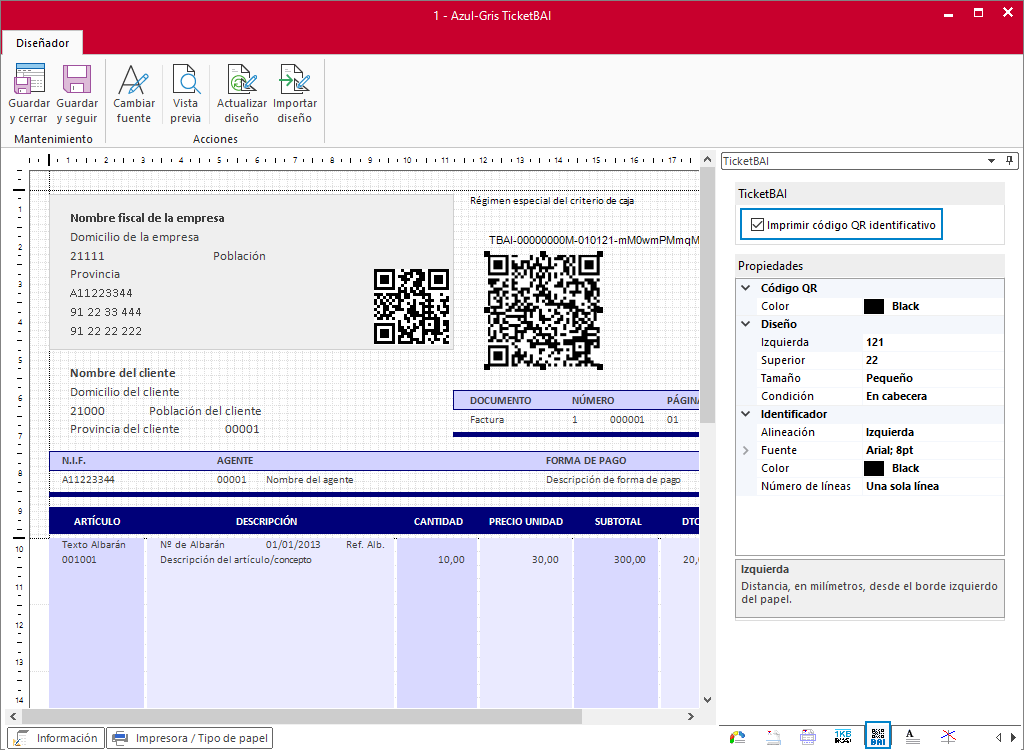
Task: Select the CANTIDAD column header
Action: [438, 521]
